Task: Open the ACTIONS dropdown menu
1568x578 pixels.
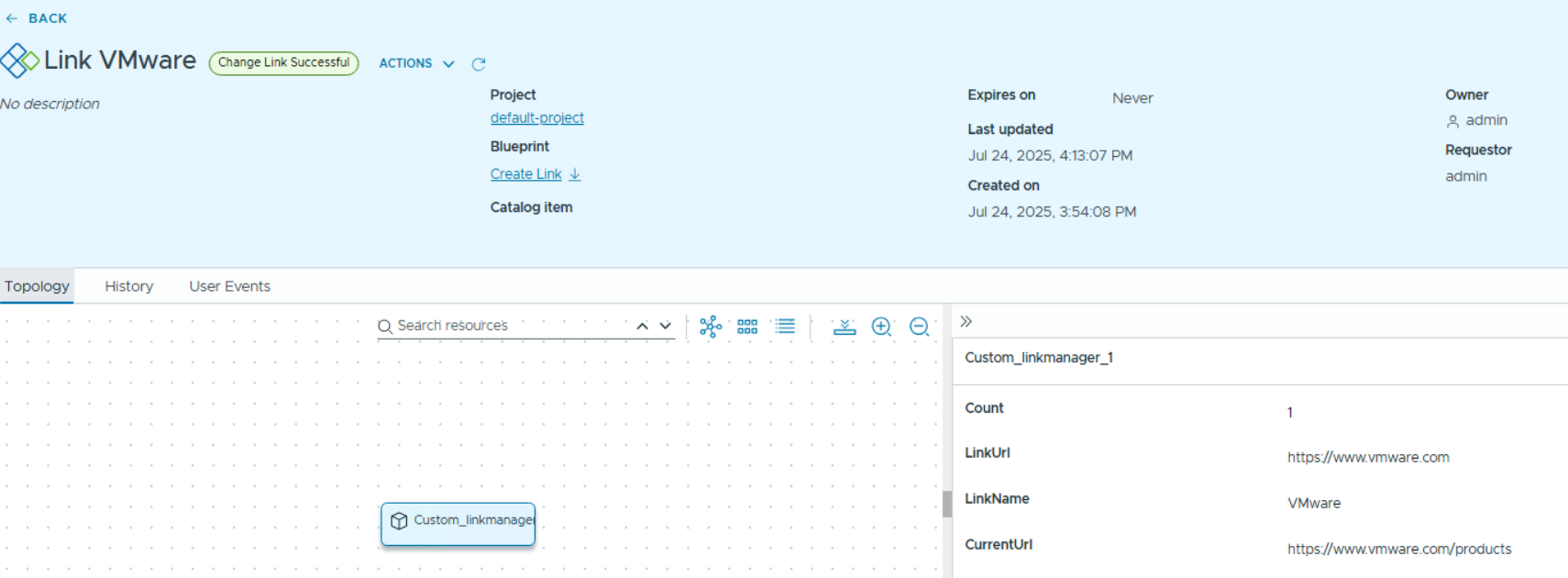Action: tap(416, 63)
